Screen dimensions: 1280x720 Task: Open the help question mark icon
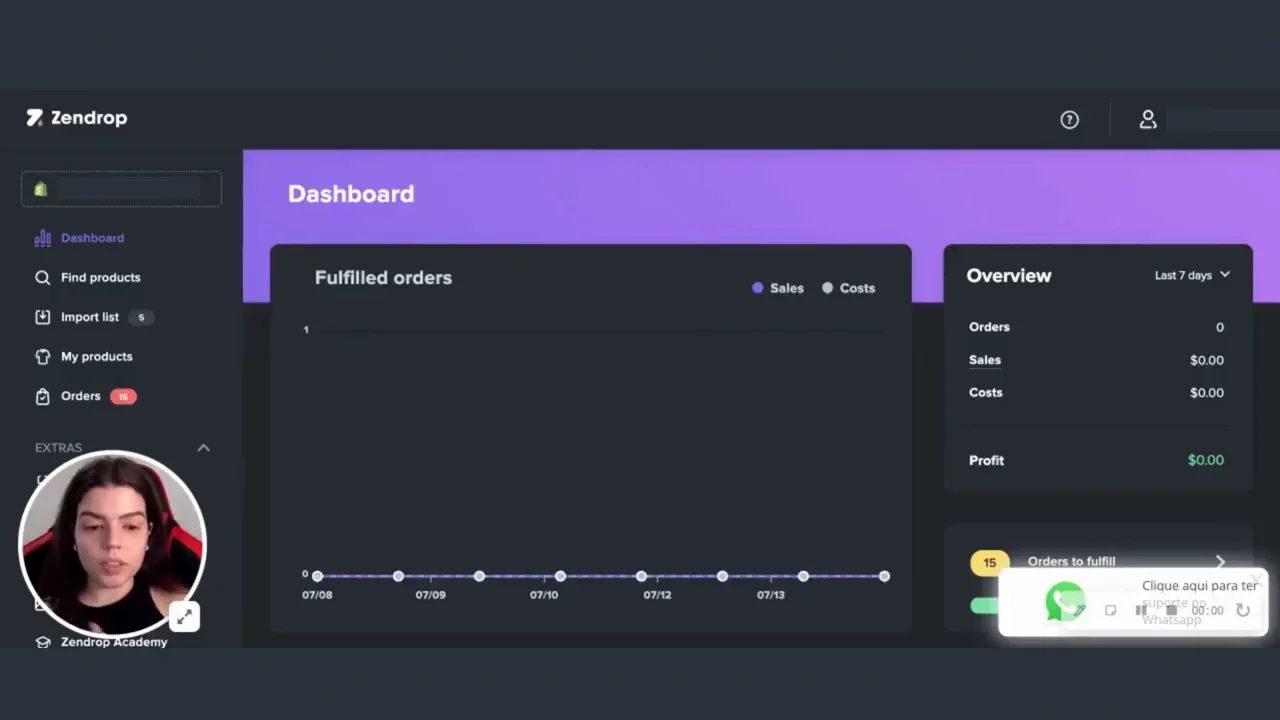[x=1070, y=120]
